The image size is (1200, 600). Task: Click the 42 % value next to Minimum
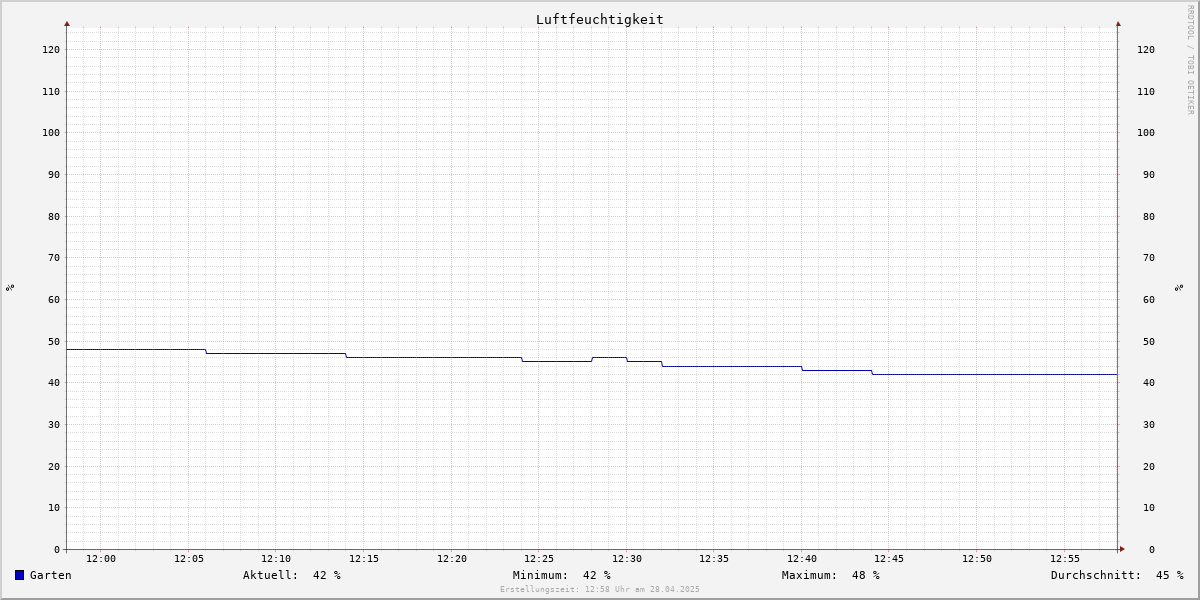pos(597,575)
